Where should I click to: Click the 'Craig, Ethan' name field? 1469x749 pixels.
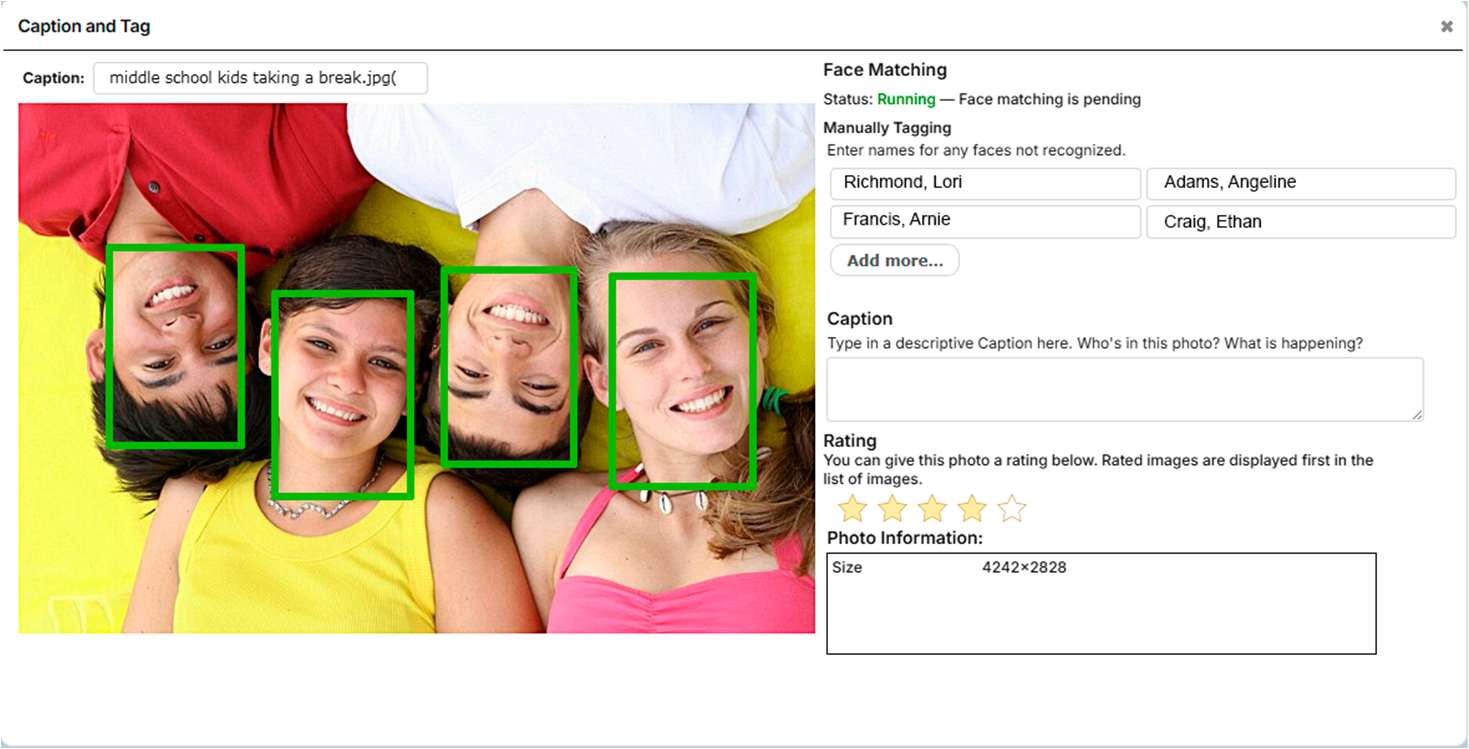coord(1301,221)
